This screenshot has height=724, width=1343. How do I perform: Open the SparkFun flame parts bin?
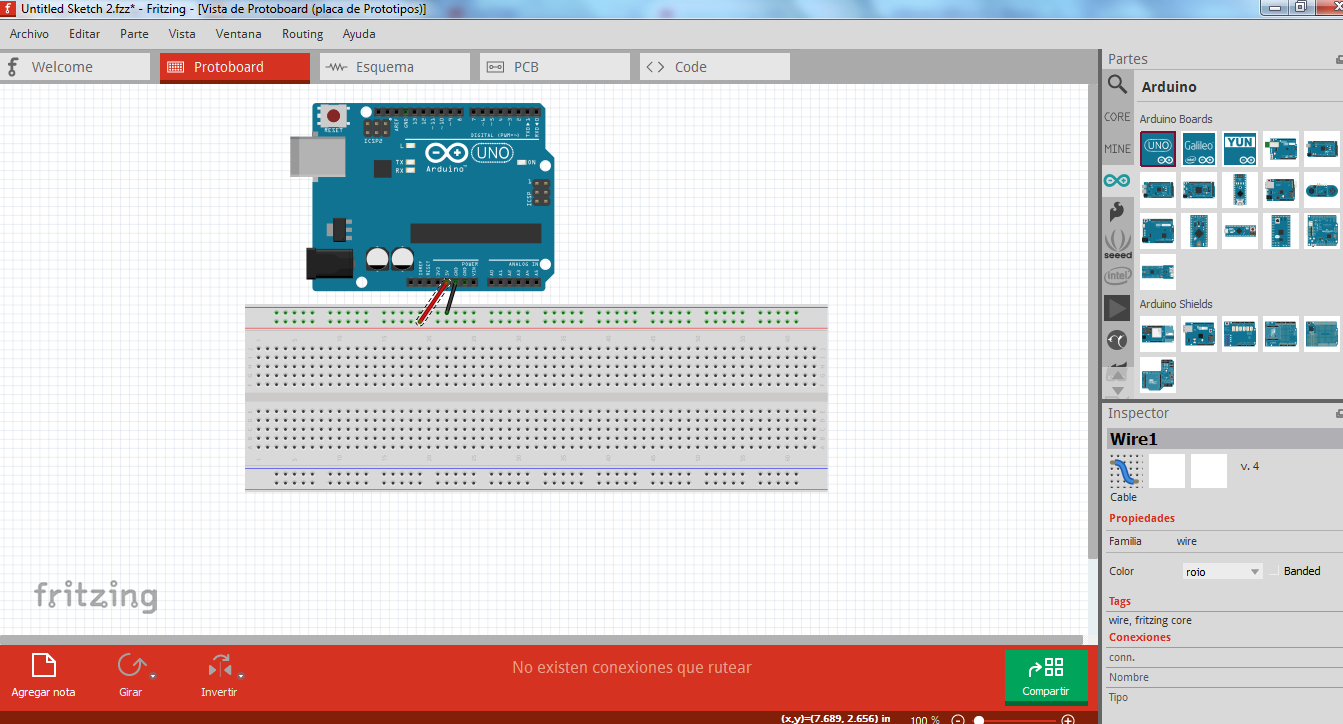coord(1117,211)
